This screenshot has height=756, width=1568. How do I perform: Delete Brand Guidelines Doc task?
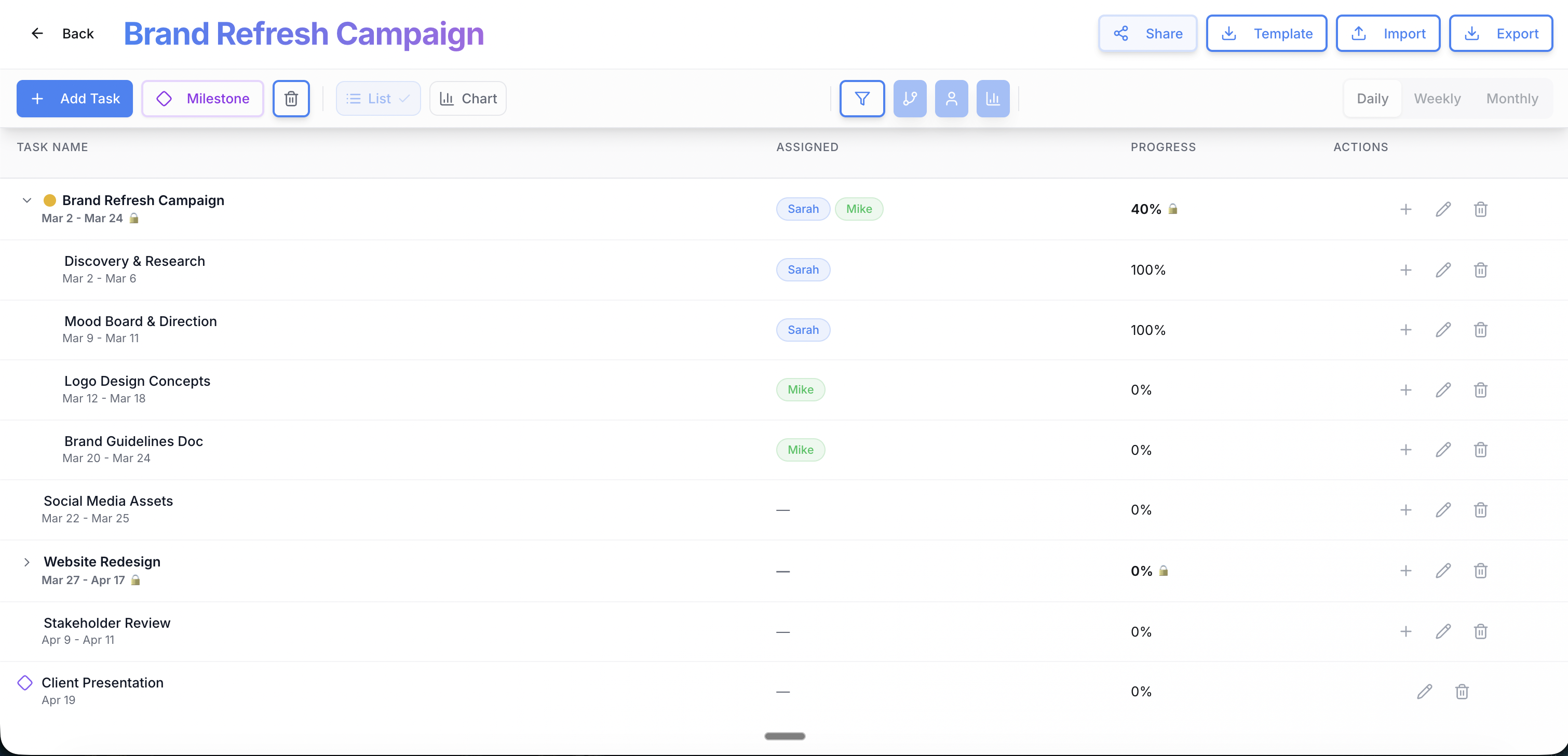click(x=1480, y=450)
